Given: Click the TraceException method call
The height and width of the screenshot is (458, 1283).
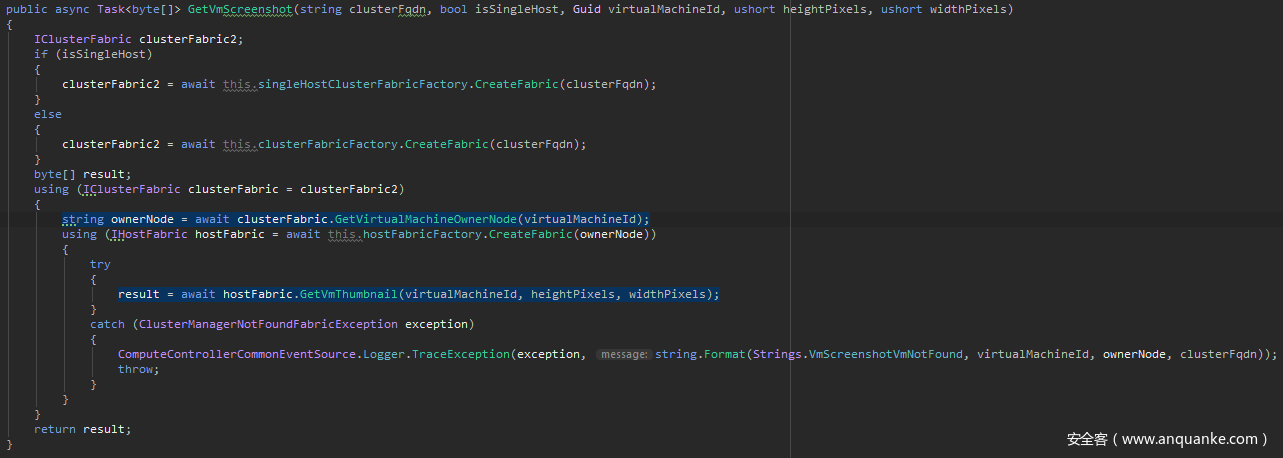Looking at the screenshot, I should click(460, 354).
